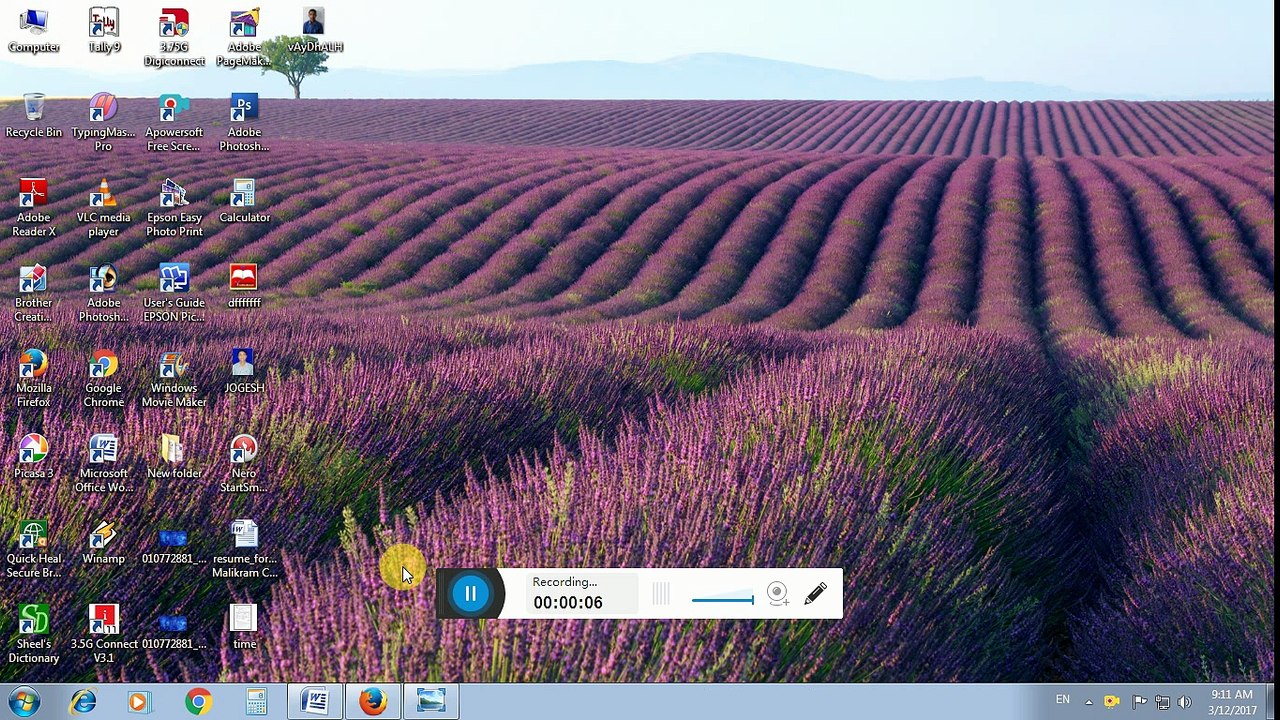
Task: Select the Calculator desktop shortcut
Action: coord(244,200)
